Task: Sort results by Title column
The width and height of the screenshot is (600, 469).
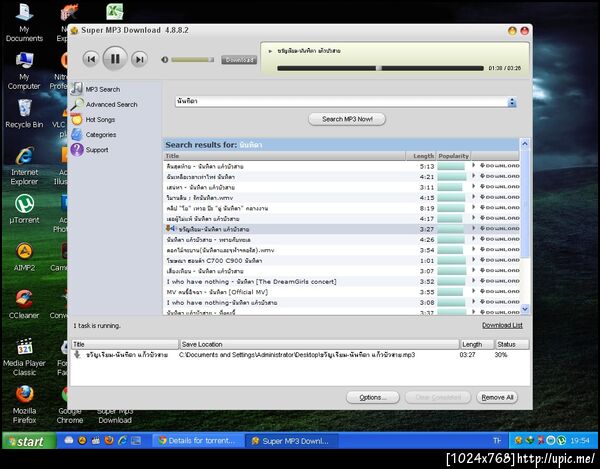Action: click(x=284, y=156)
